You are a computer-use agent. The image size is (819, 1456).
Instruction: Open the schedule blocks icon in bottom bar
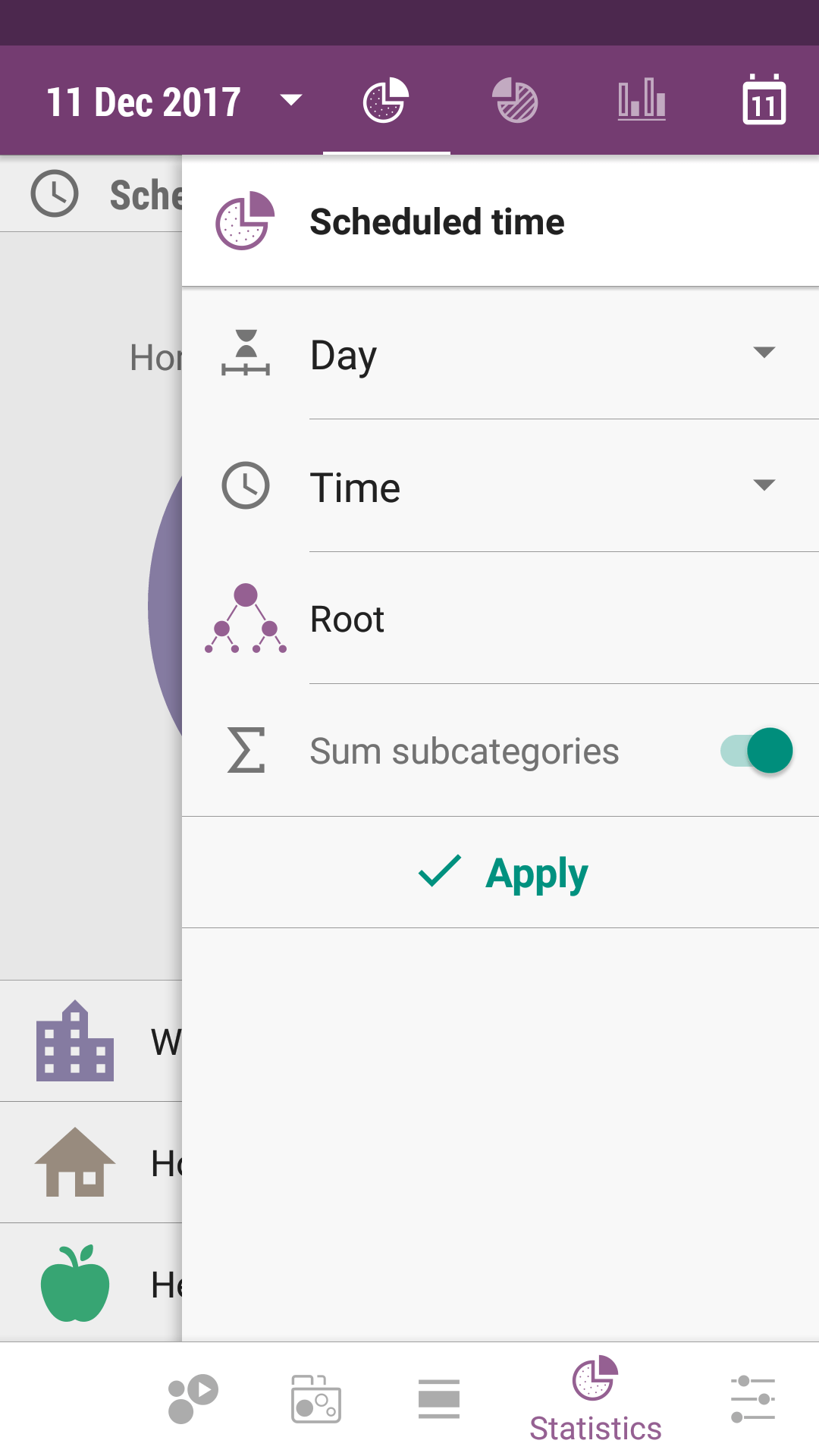click(316, 1398)
